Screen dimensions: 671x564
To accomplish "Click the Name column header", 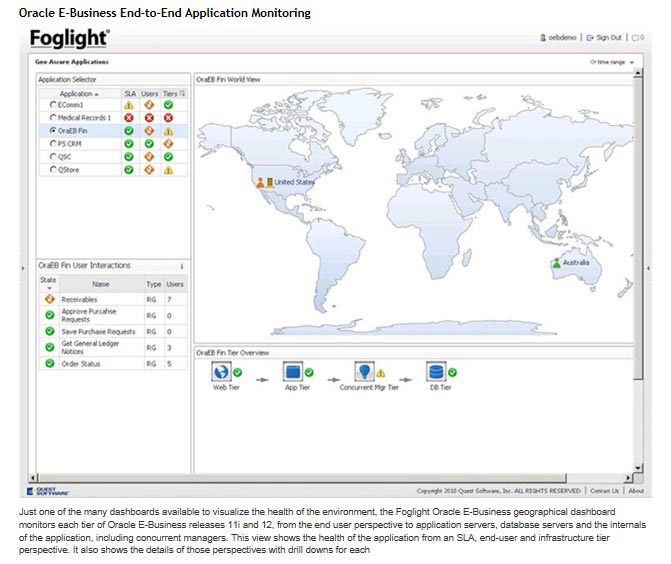I will [101, 284].
